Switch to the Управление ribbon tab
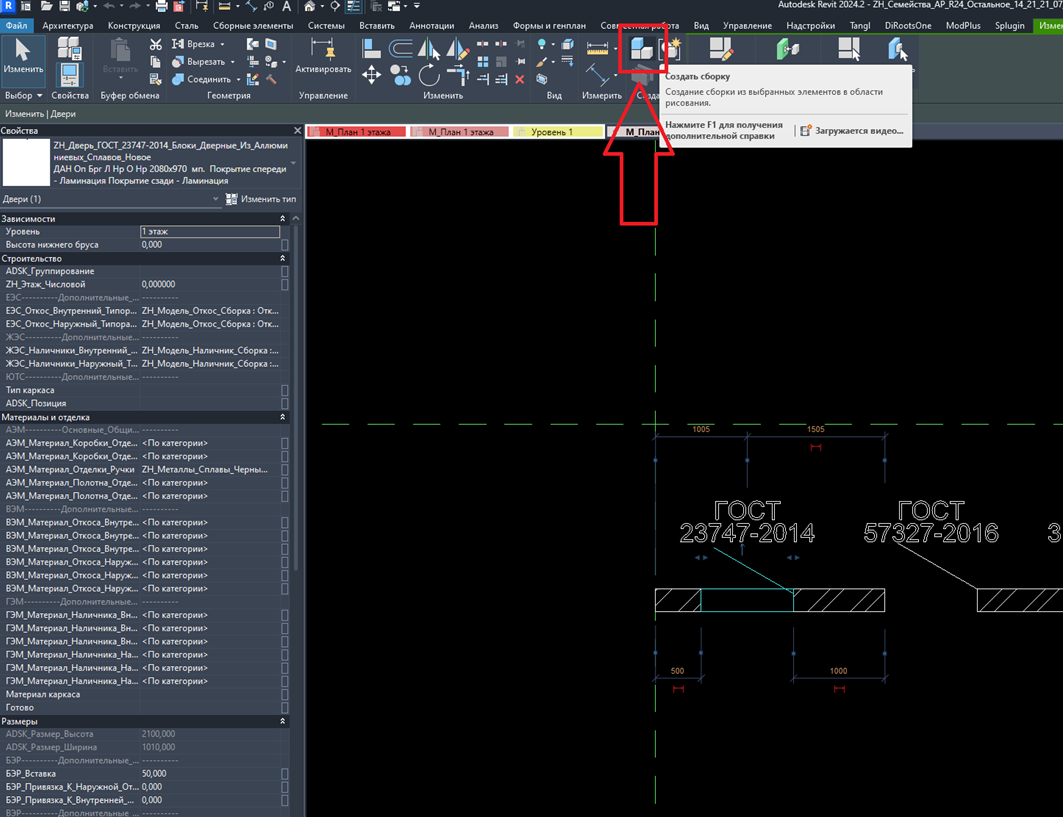This screenshot has height=817, width=1063. [747, 26]
